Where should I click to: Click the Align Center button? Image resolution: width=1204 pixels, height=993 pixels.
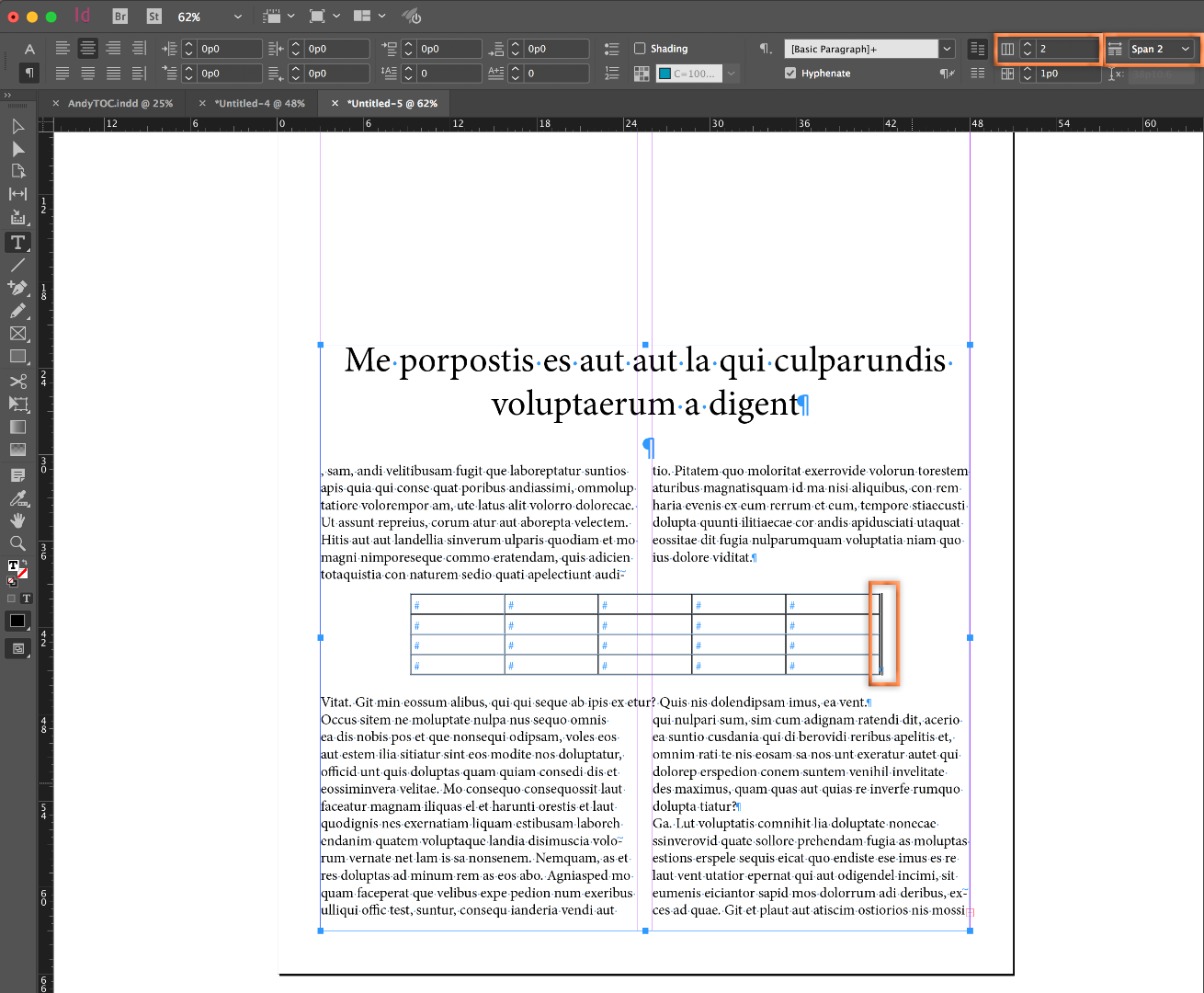coord(88,49)
